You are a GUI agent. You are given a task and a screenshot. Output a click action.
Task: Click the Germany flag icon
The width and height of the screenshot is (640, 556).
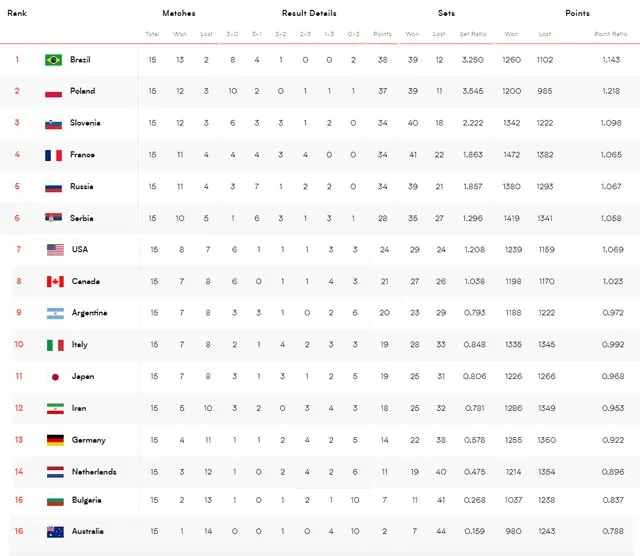[54, 440]
